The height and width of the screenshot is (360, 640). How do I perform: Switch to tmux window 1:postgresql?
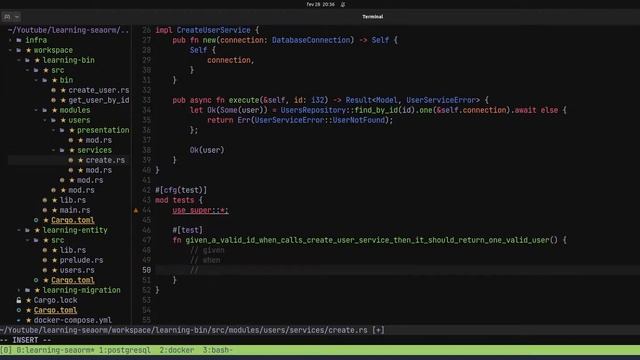click(x=125, y=350)
